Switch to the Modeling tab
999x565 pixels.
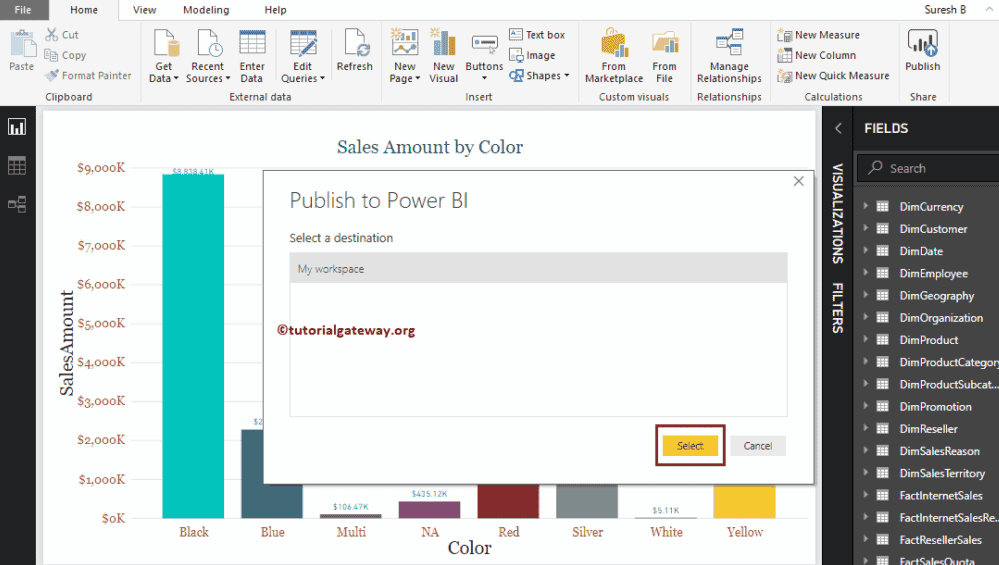pyautogui.click(x=206, y=10)
